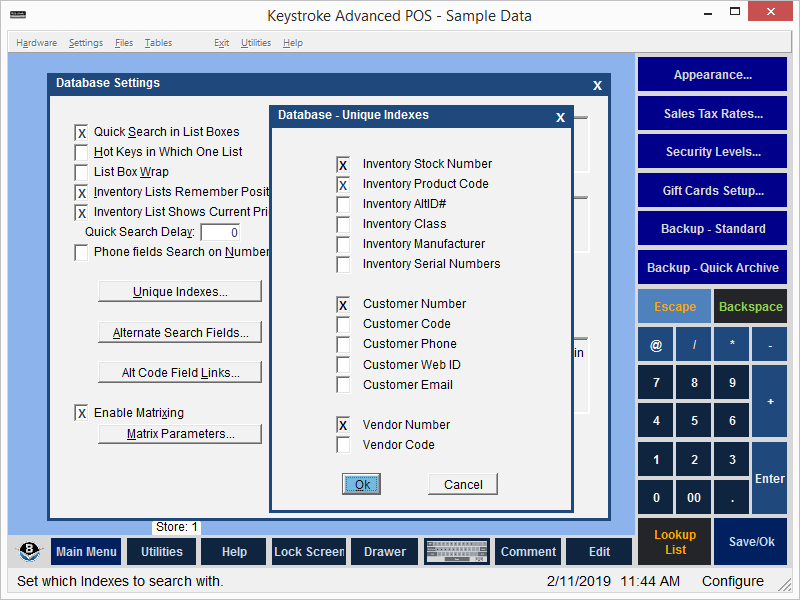
Task: Check the Customer Email index box
Action: pos(343,385)
